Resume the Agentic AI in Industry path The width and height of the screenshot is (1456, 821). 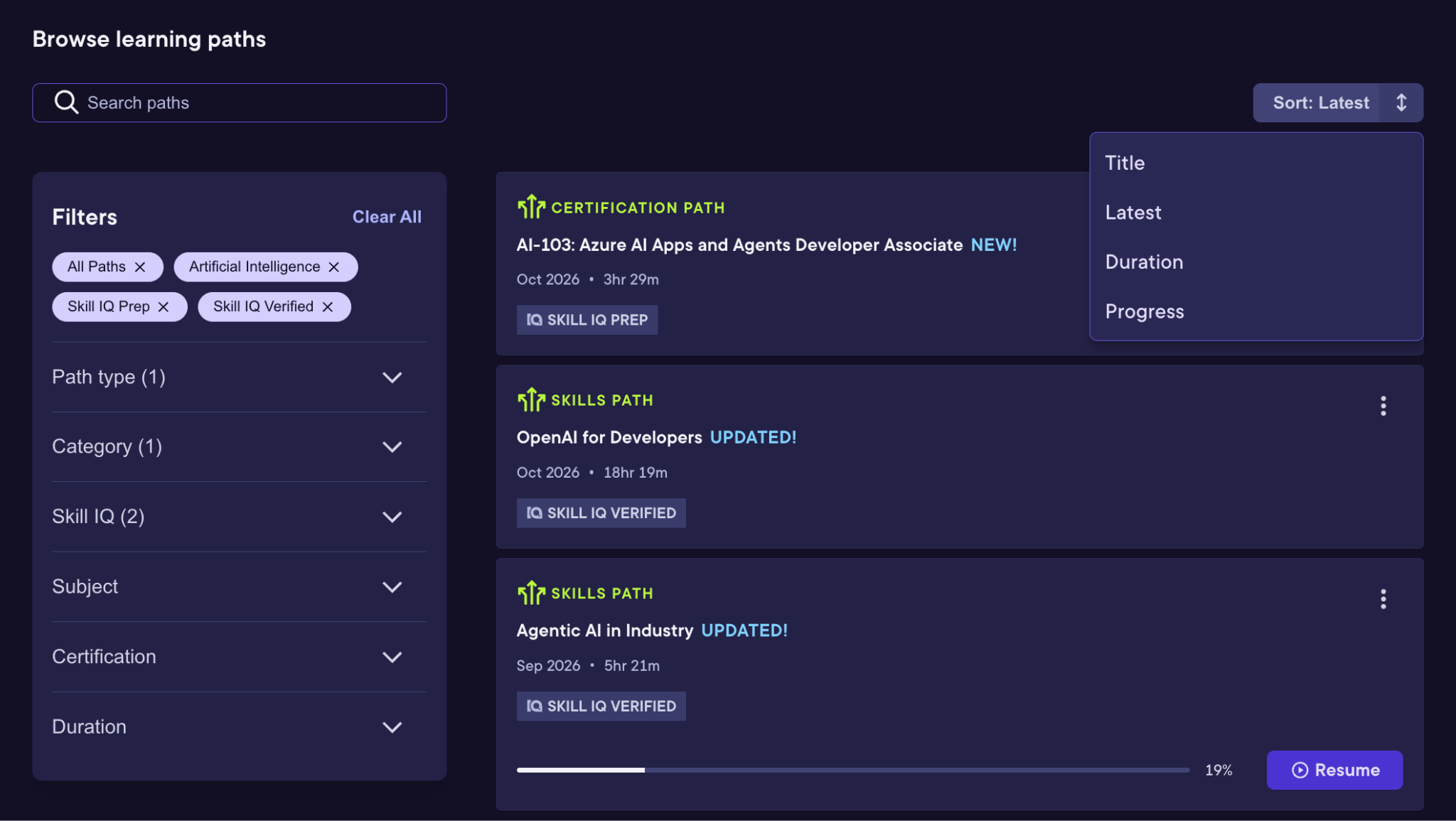[x=1334, y=770]
